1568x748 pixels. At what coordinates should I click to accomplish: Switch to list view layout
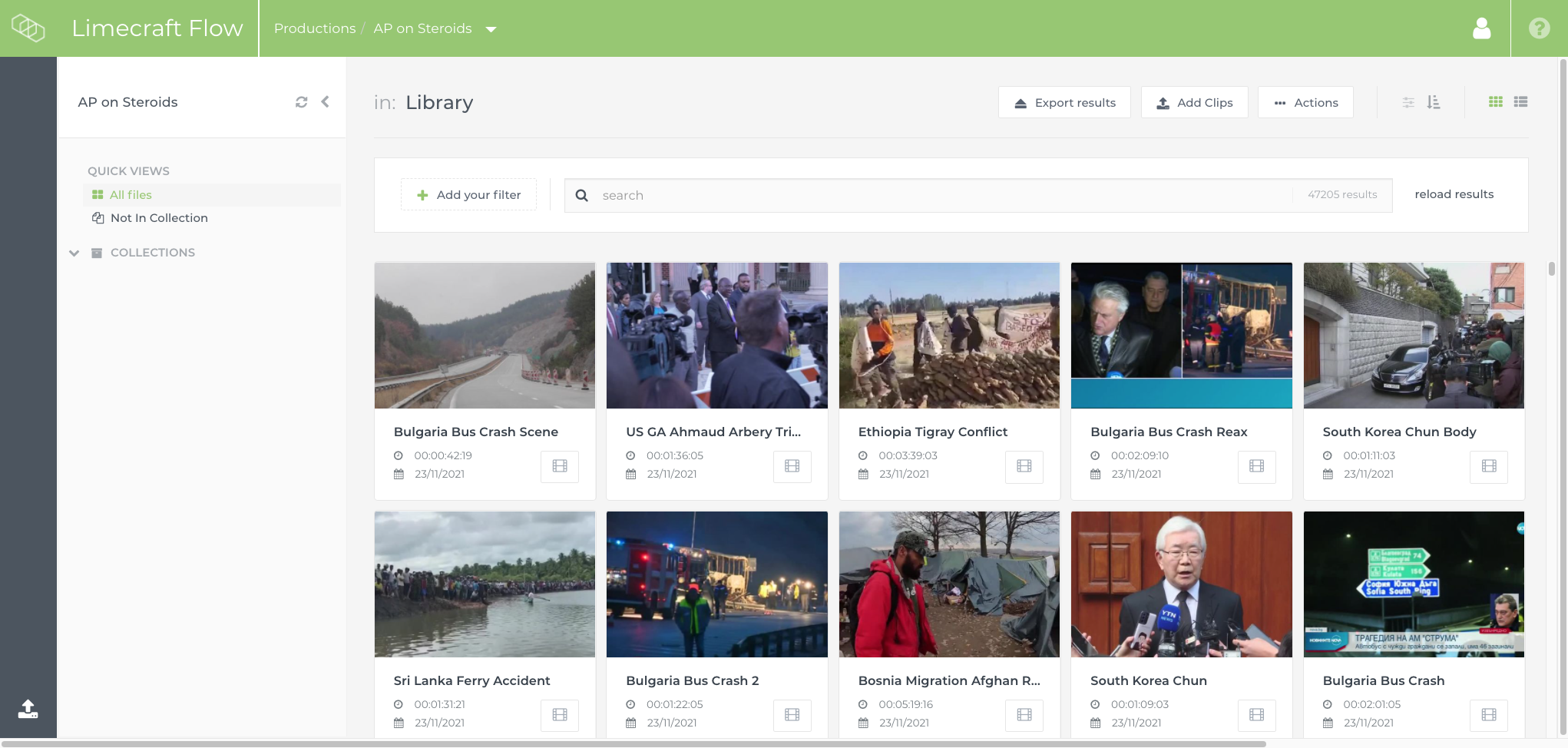pyautogui.click(x=1520, y=102)
